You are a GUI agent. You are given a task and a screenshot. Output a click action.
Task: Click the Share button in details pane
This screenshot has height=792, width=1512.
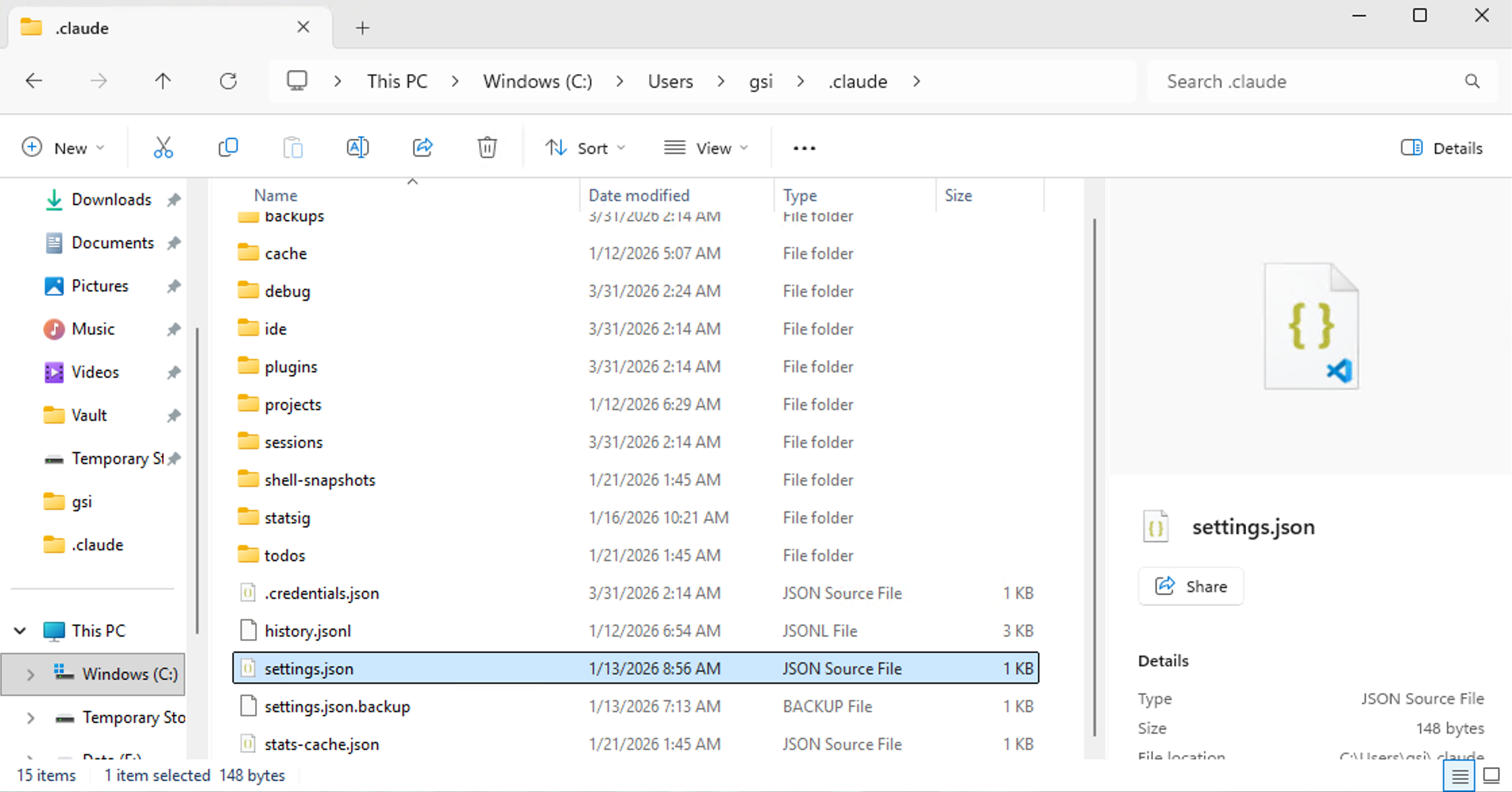click(x=1191, y=586)
